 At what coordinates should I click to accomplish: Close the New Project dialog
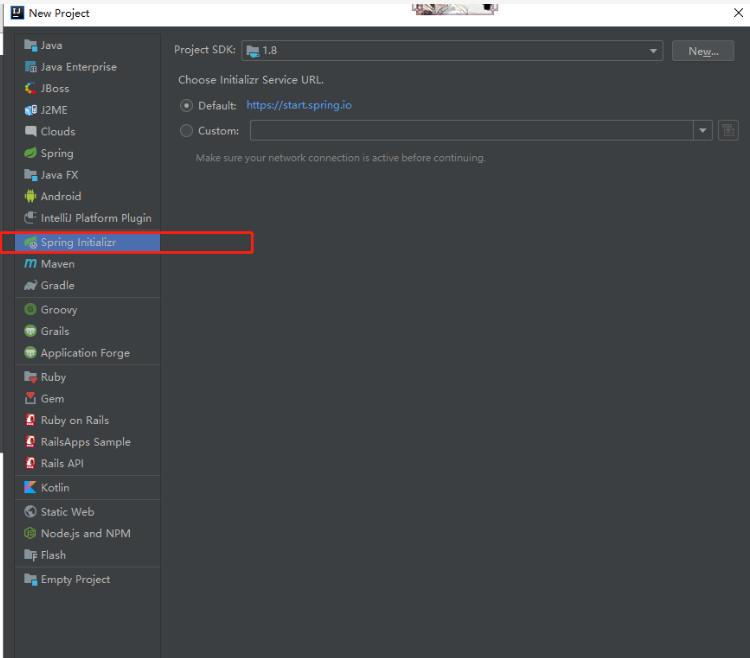[738, 13]
